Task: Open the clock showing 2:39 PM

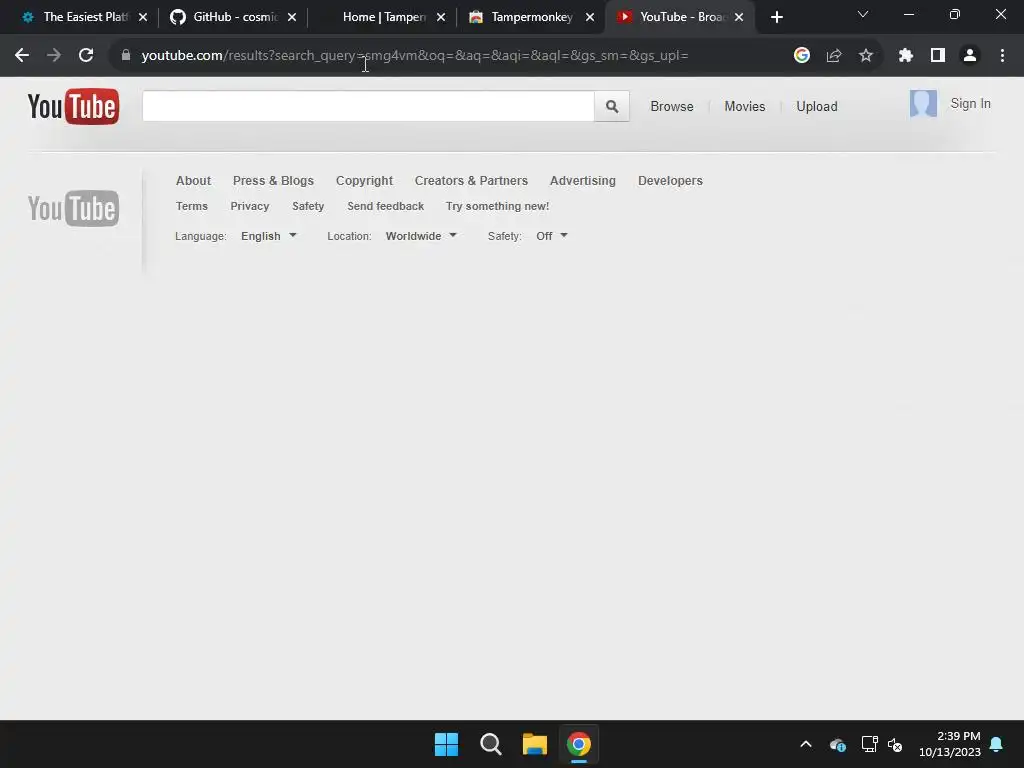Action: coord(950,744)
